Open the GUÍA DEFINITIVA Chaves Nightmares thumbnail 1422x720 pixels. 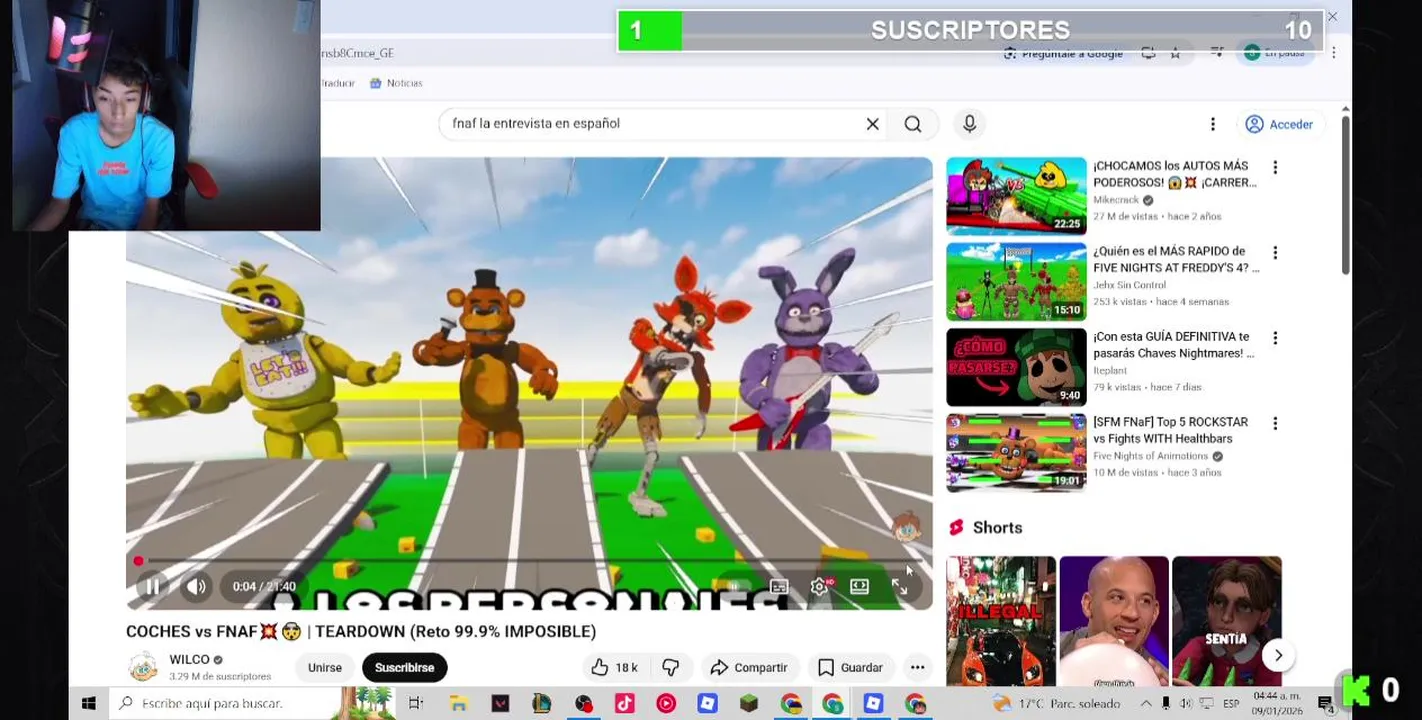[1016, 367]
